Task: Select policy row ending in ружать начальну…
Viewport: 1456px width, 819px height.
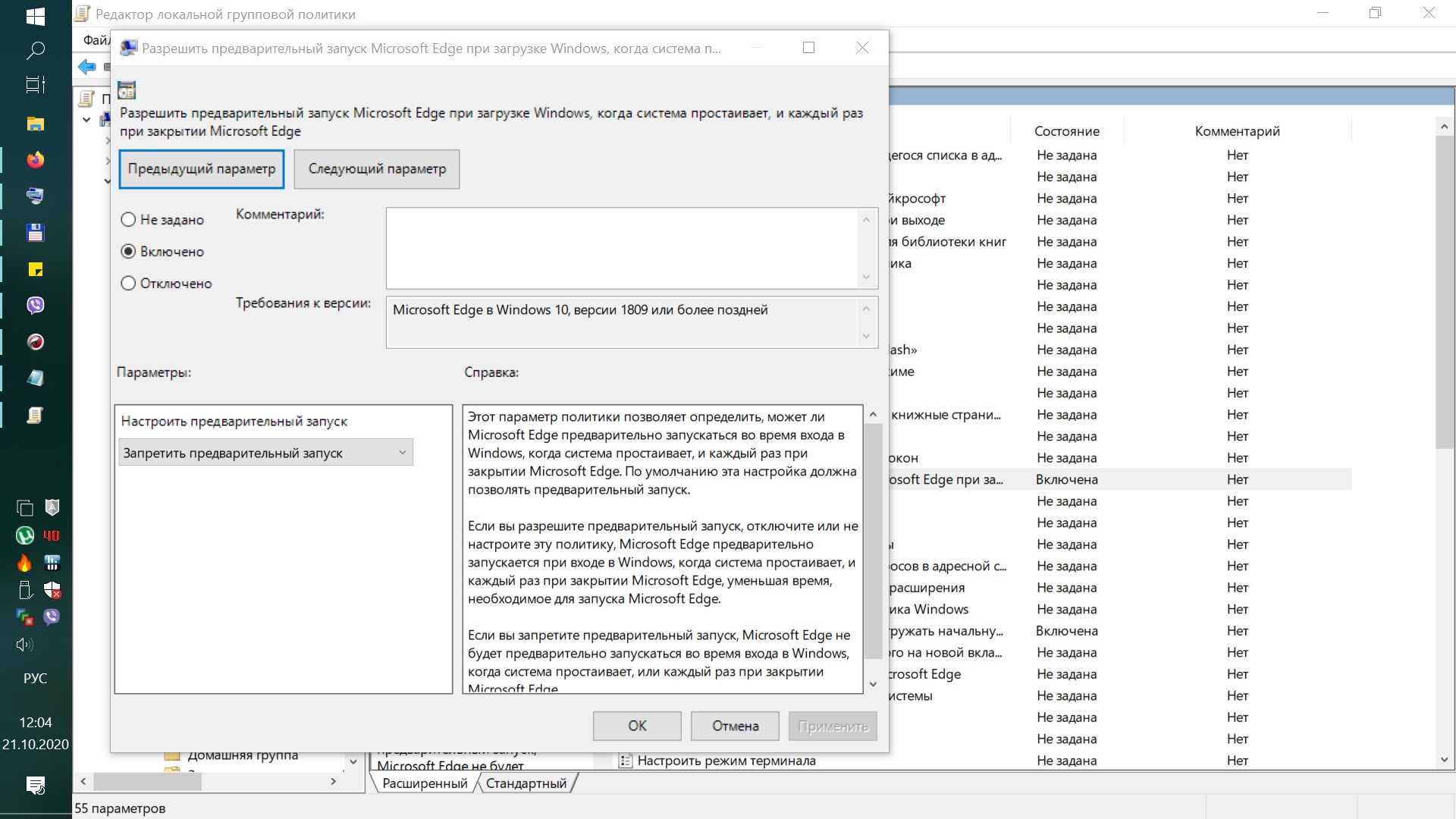Action: [x=946, y=631]
